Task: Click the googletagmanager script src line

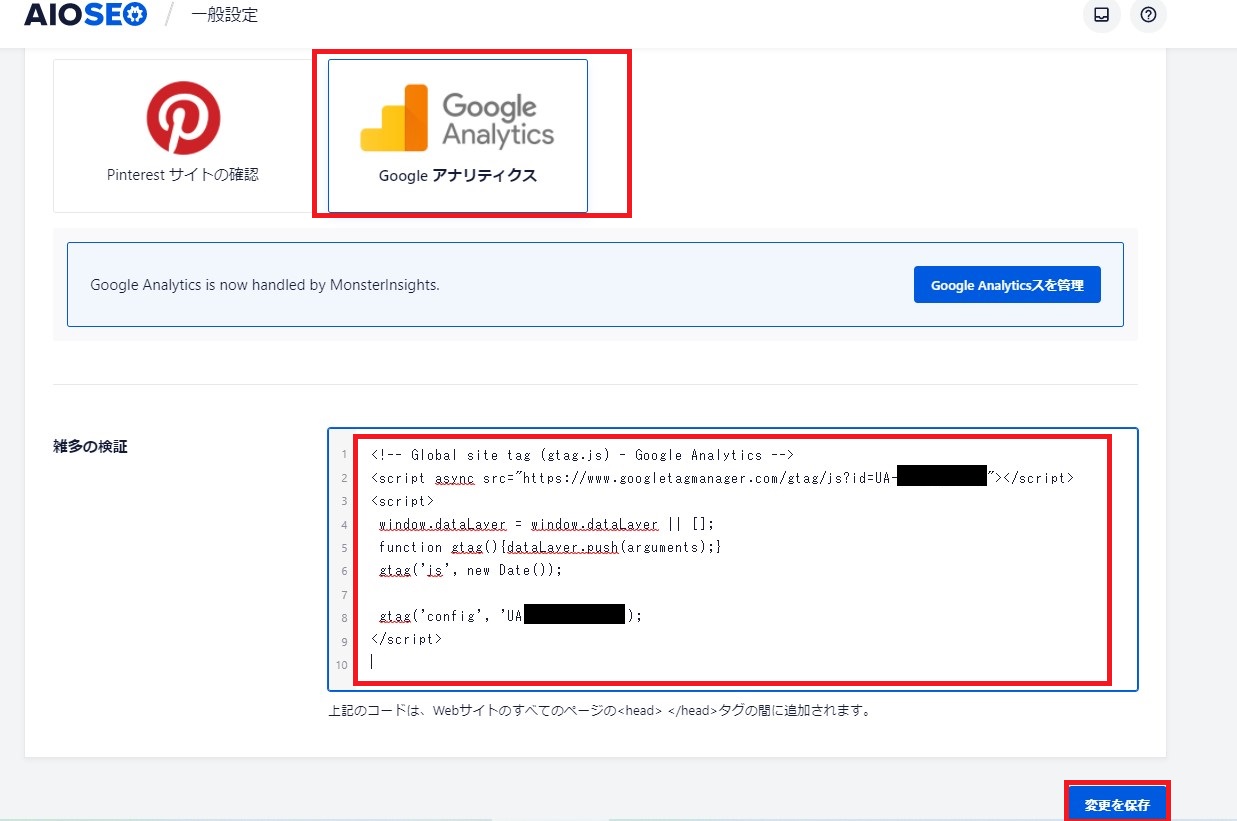Action: pos(630,478)
